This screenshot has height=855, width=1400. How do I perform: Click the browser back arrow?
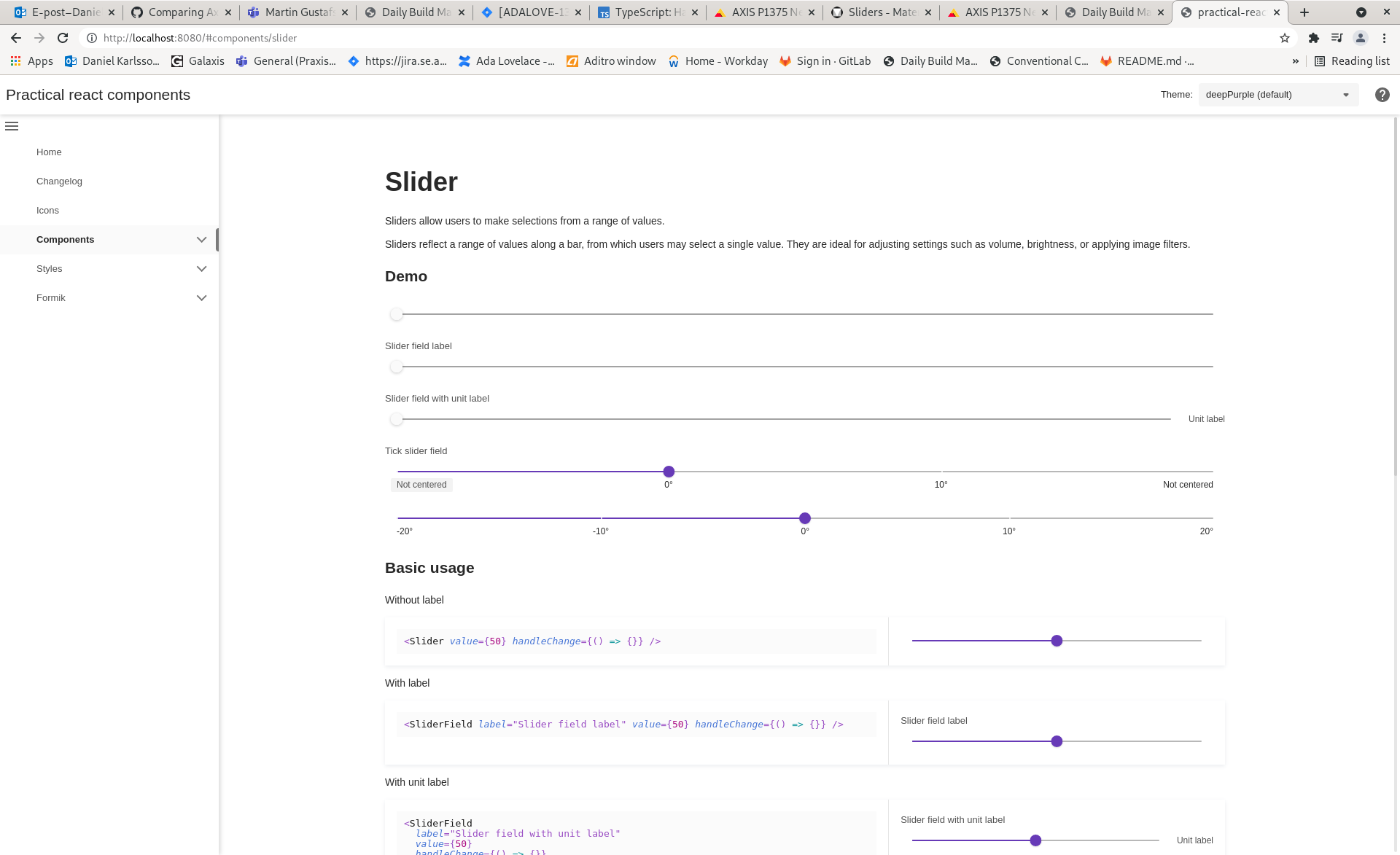tap(16, 38)
